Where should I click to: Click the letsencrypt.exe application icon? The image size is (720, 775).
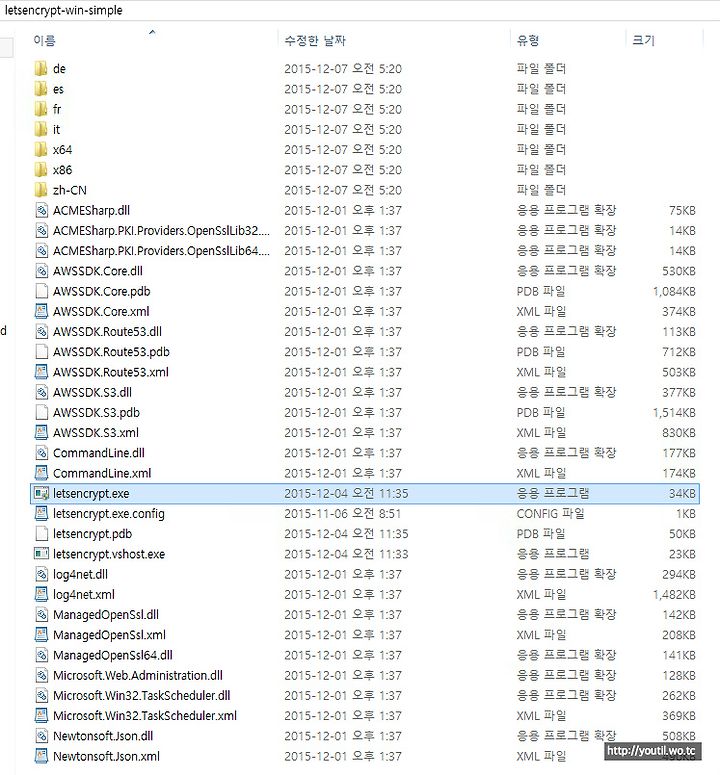(x=42, y=493)
